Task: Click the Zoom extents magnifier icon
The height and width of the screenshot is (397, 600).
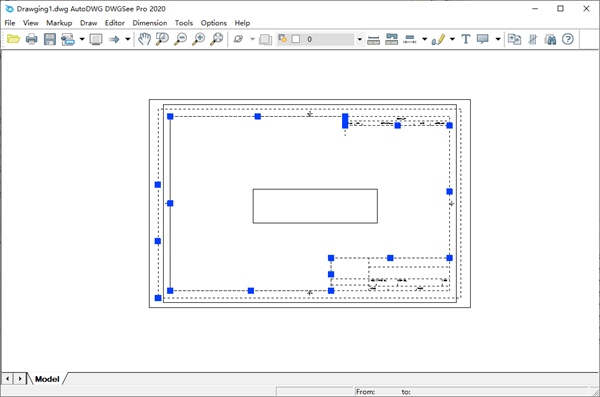Action: pos(217,39)
